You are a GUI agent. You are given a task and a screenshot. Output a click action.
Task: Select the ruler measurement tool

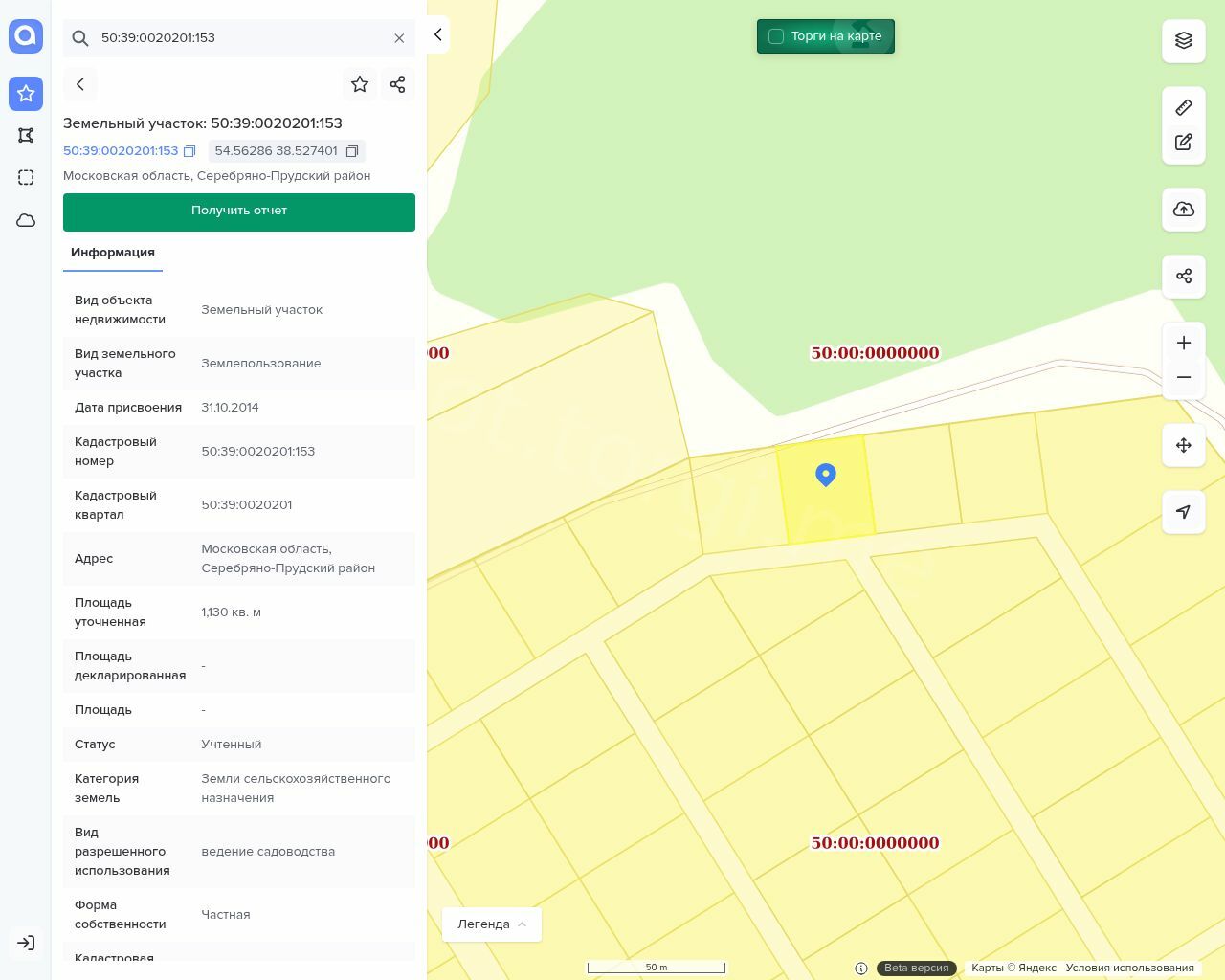click(x=1183, y=107)
